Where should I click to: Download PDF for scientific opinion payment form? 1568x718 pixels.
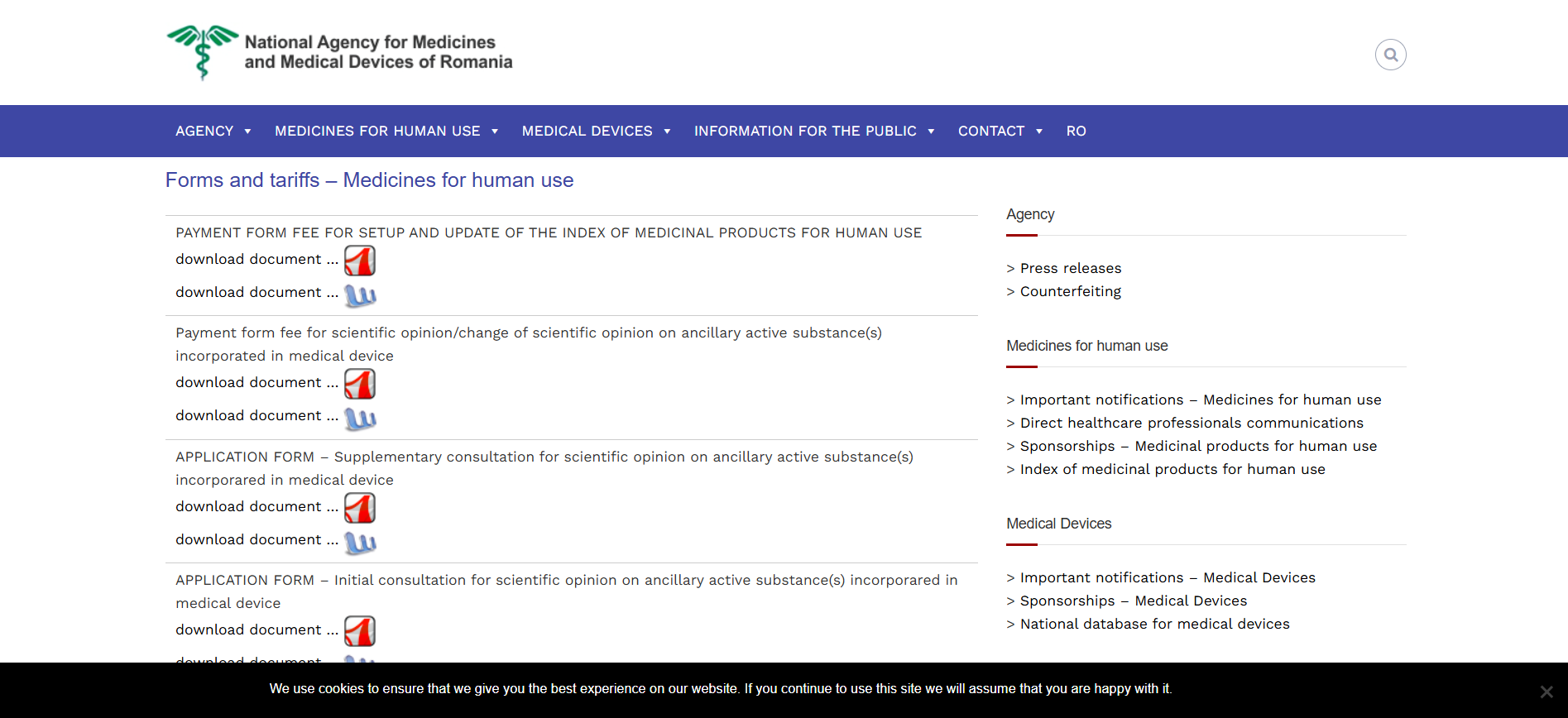tap(360, 384)
